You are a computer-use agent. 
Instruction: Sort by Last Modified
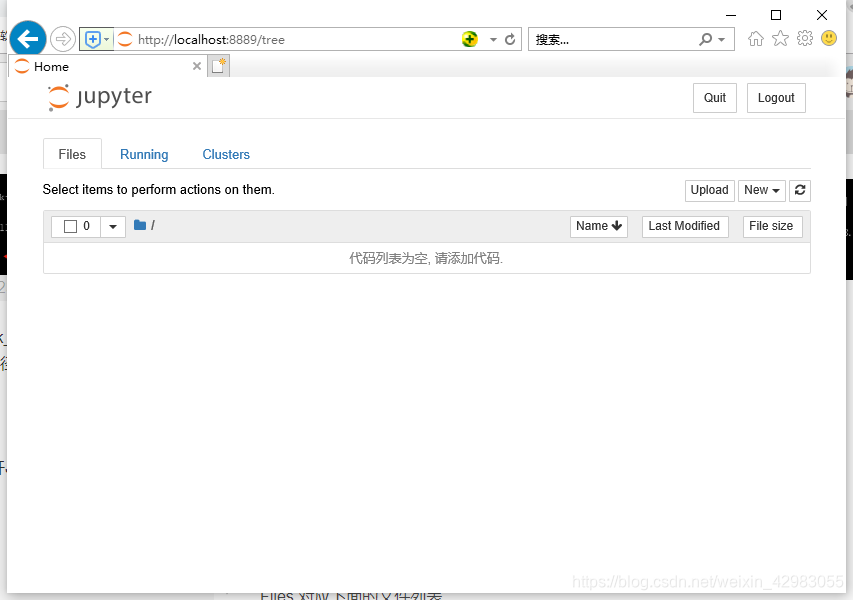(x=684, y=226)
